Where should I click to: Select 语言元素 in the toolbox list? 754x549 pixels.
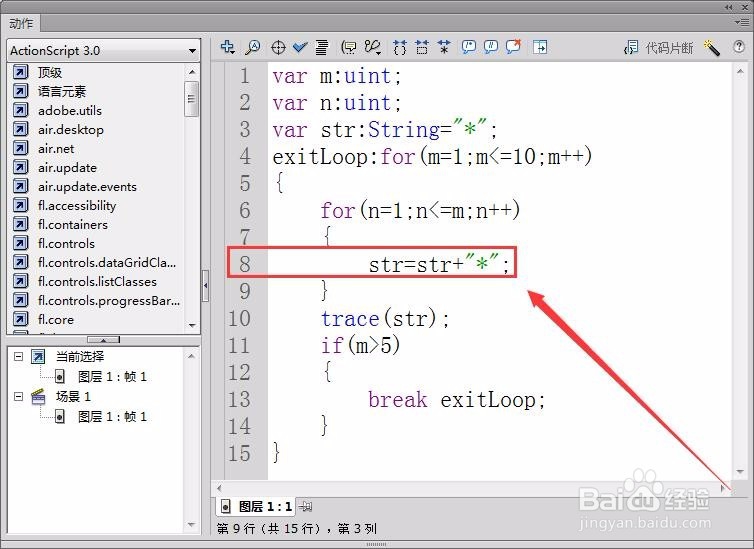[62, 91]
